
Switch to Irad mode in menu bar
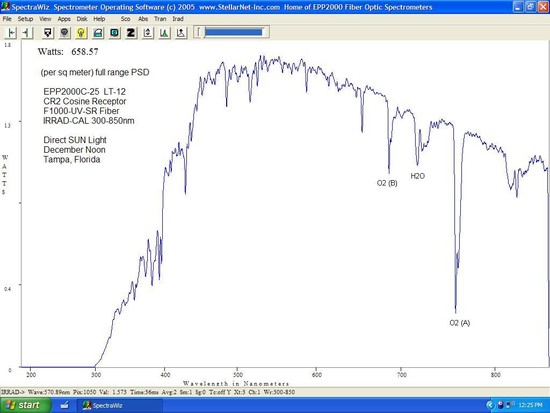click(178, 19)
